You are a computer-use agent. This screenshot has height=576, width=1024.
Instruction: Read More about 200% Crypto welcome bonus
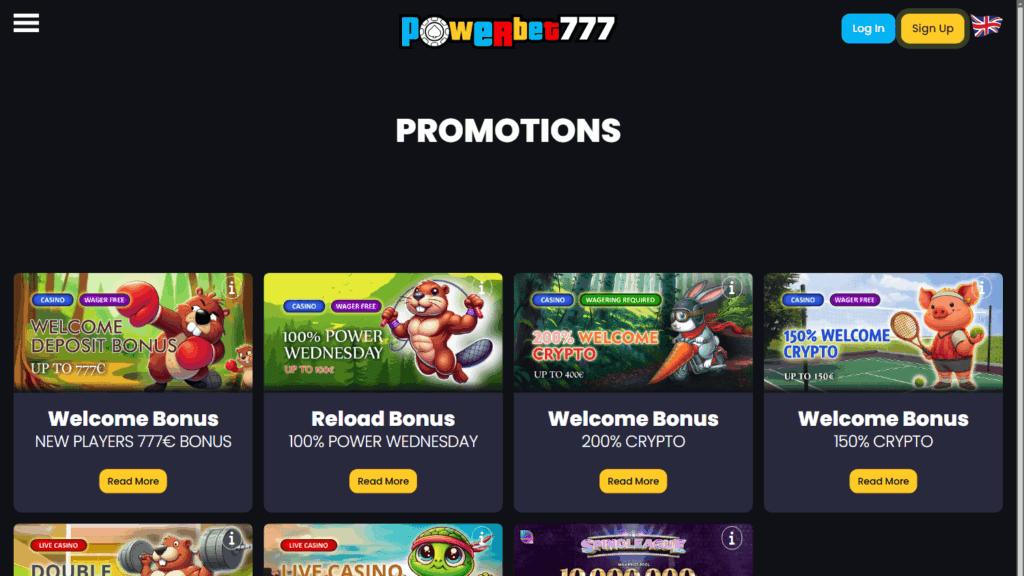[633, 481]
